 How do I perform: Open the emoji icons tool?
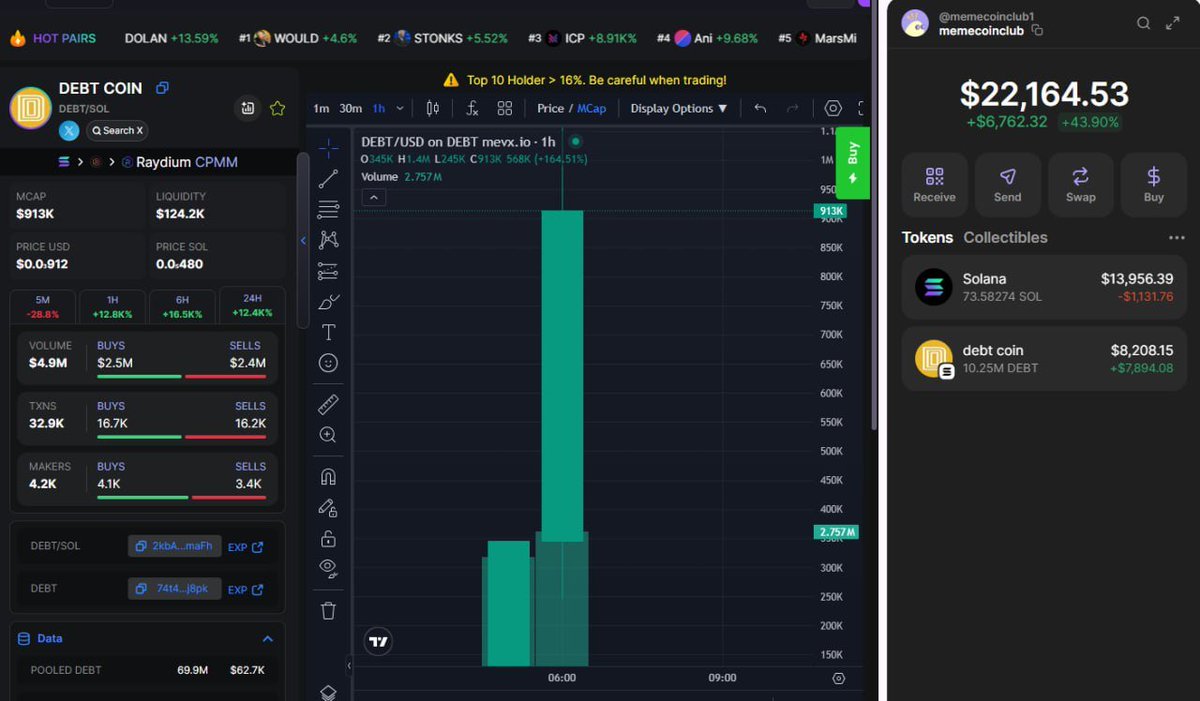[328, 363]
